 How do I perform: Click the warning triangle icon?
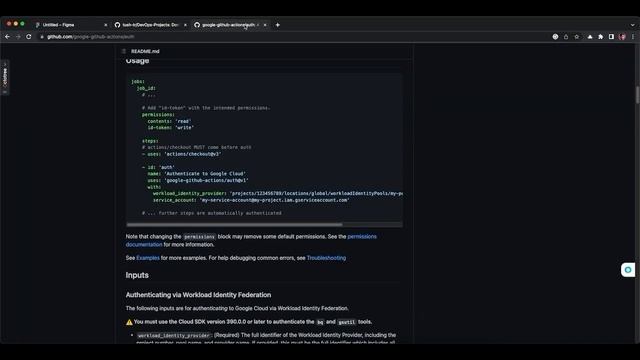[129, 322]
